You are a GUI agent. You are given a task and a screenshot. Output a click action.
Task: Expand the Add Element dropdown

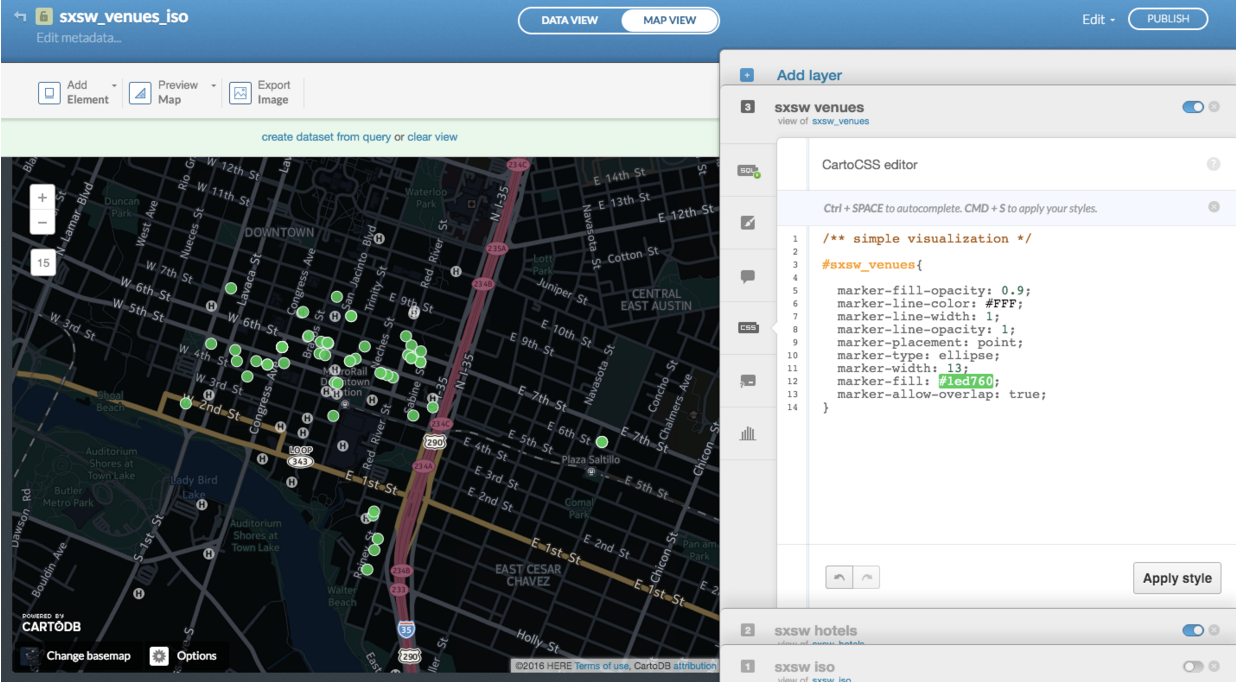114,86
